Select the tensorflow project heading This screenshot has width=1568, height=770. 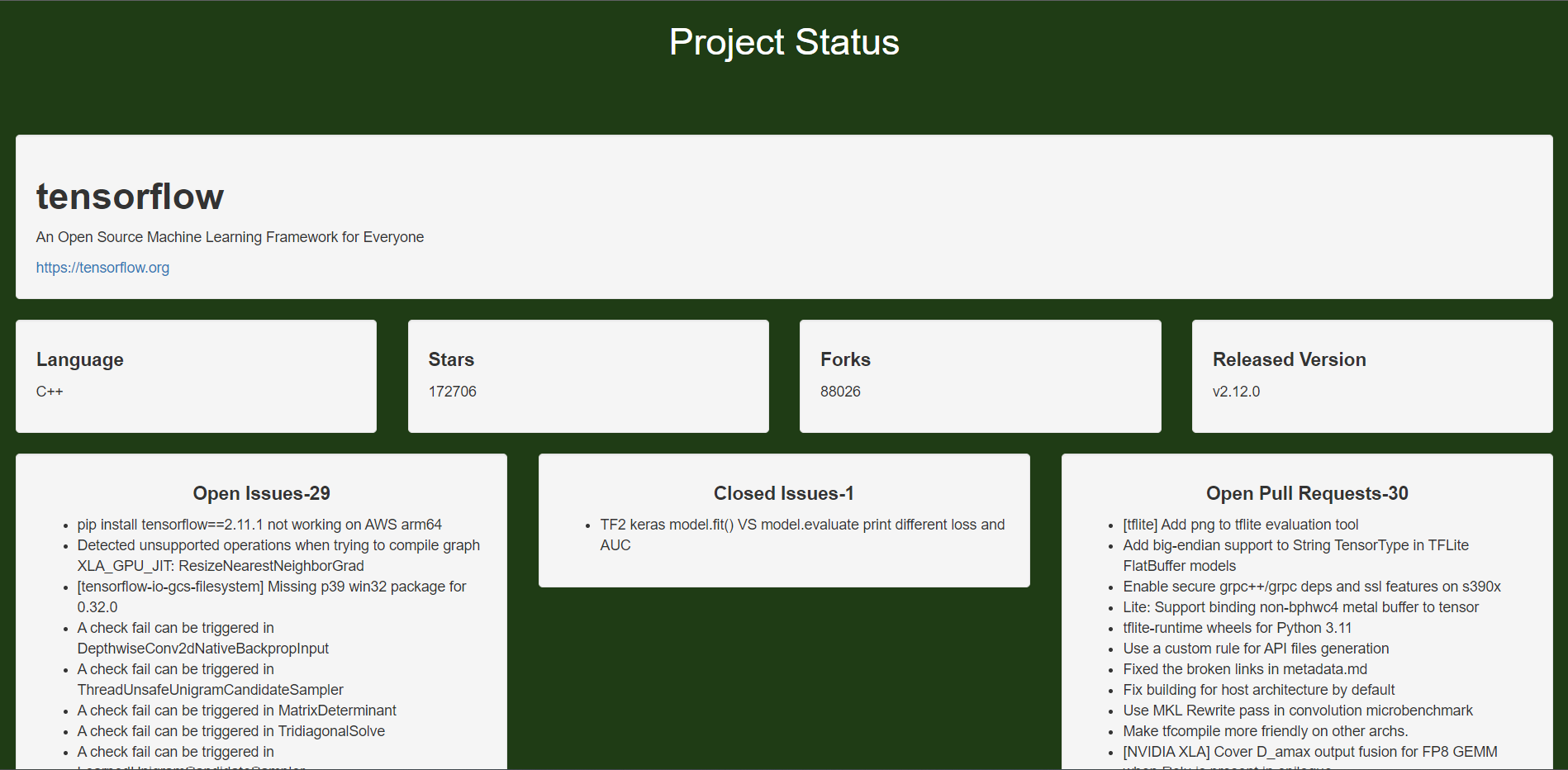point(130,197)
